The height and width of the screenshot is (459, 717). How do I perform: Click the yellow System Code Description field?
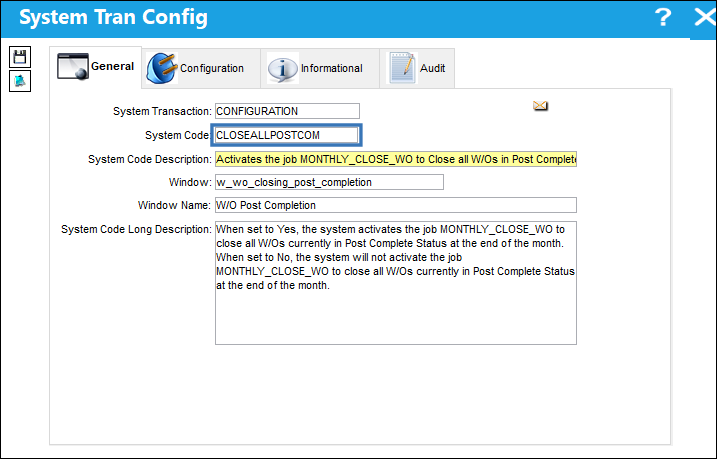coord(396,159)
